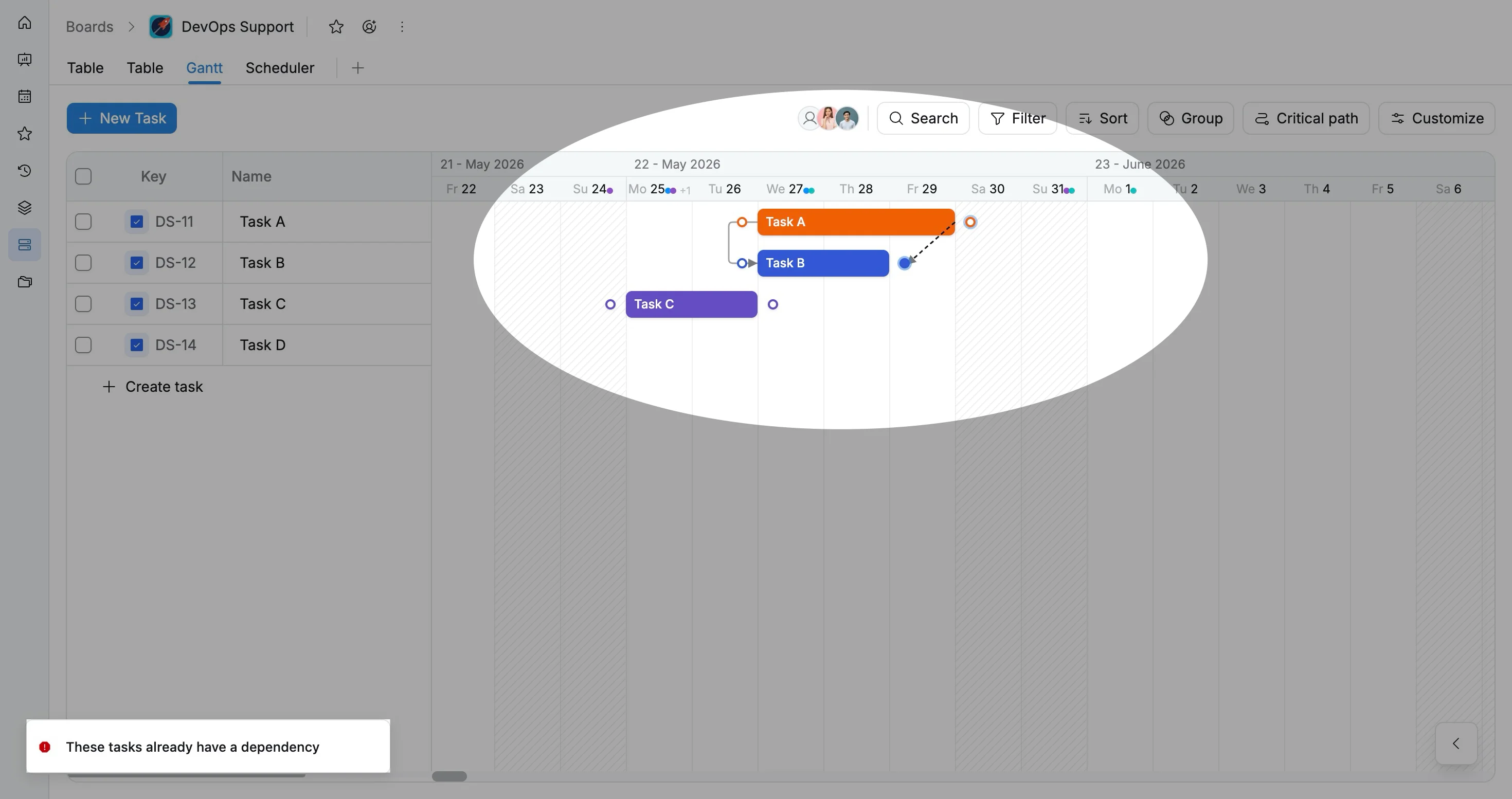Screen dimensions: 1512x799
Task: Click the horizontal timeline scrollbar thumb
Action: pyautogui.click(x=449, y=777)
